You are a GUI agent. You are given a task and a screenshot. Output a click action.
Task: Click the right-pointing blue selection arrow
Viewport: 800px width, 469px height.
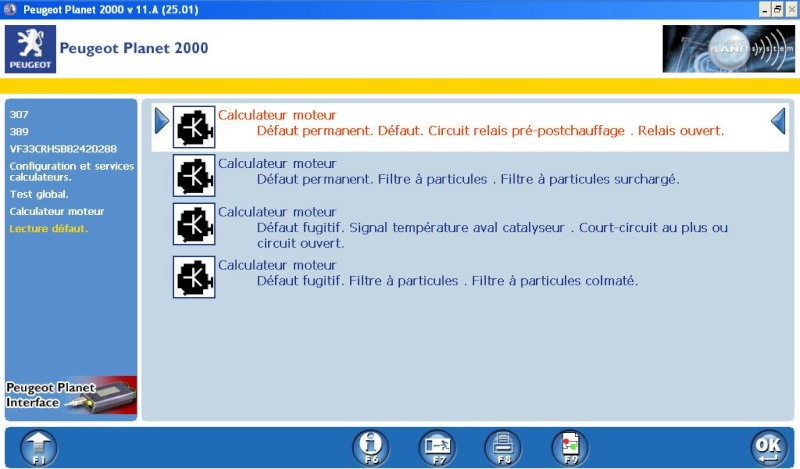162,121
